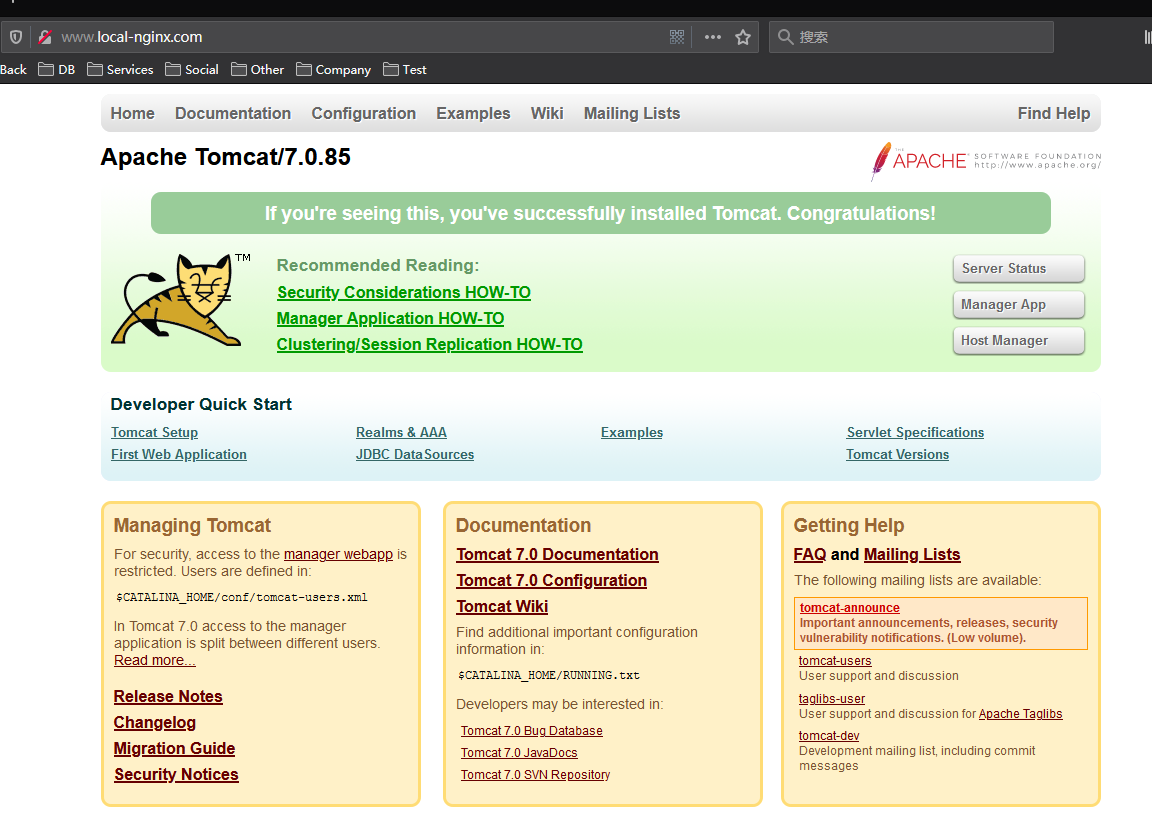
Task: Follow the JDBC DataSources link
Action: click(414, 455)
